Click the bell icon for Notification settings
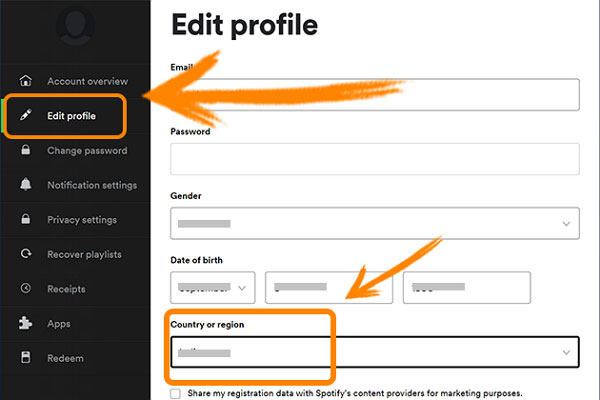The width and height of the screenshot is (600, 400). pos(26,185)
